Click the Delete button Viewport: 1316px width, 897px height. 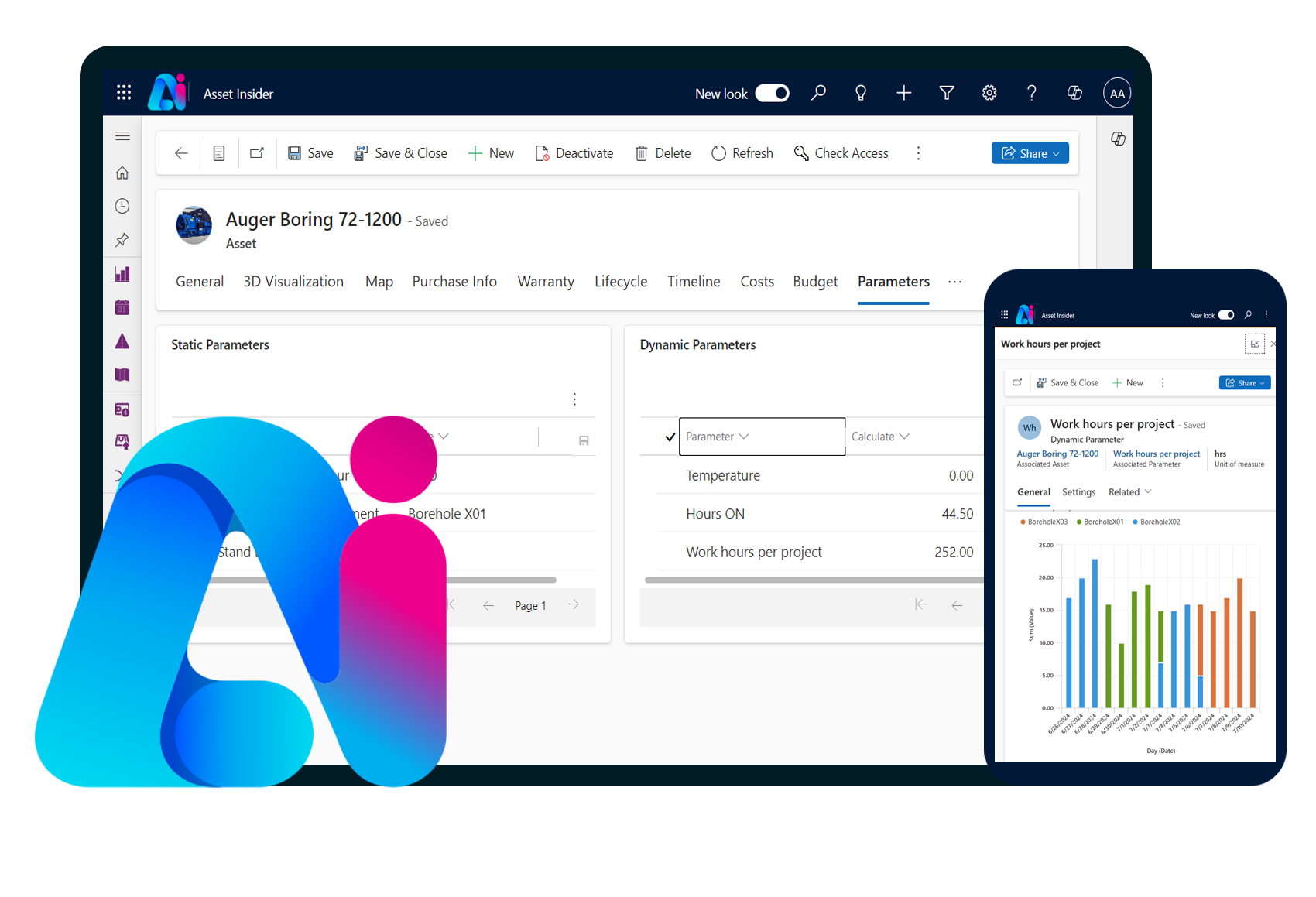pyautogui.click(x=663, y=153)
